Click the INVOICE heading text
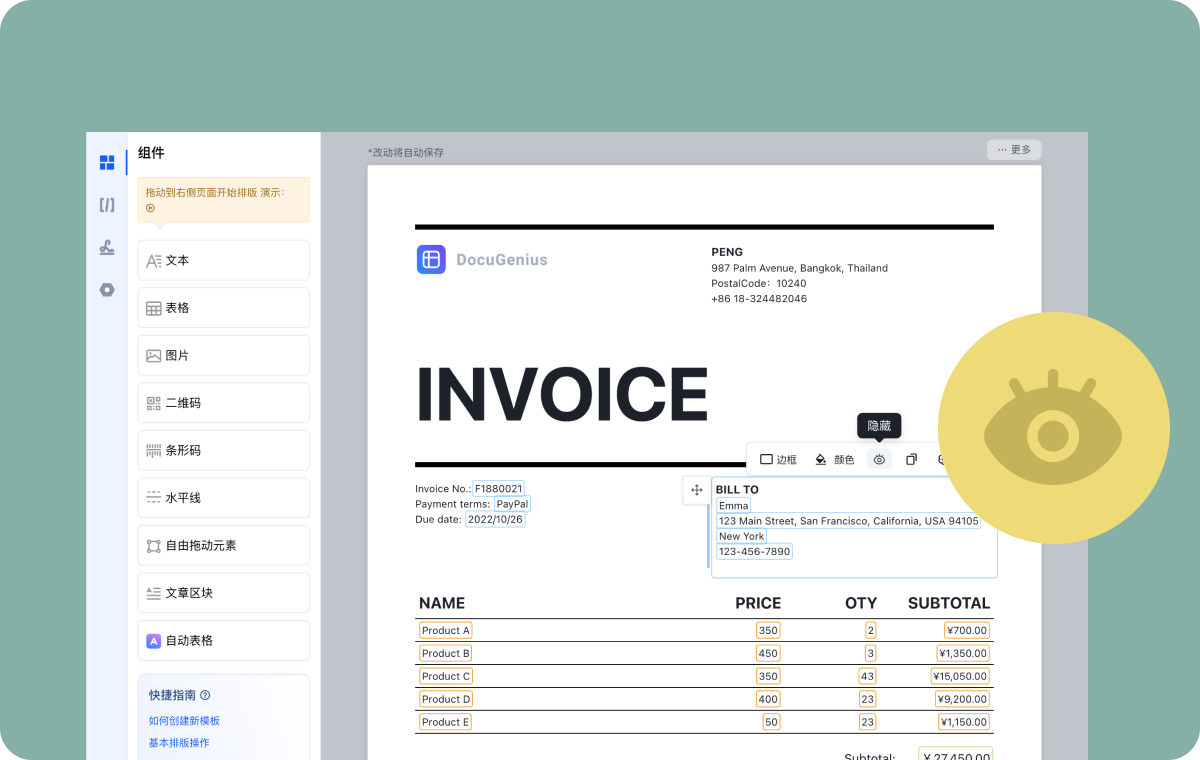1200x760 pixels. click(x=562, y=394)
